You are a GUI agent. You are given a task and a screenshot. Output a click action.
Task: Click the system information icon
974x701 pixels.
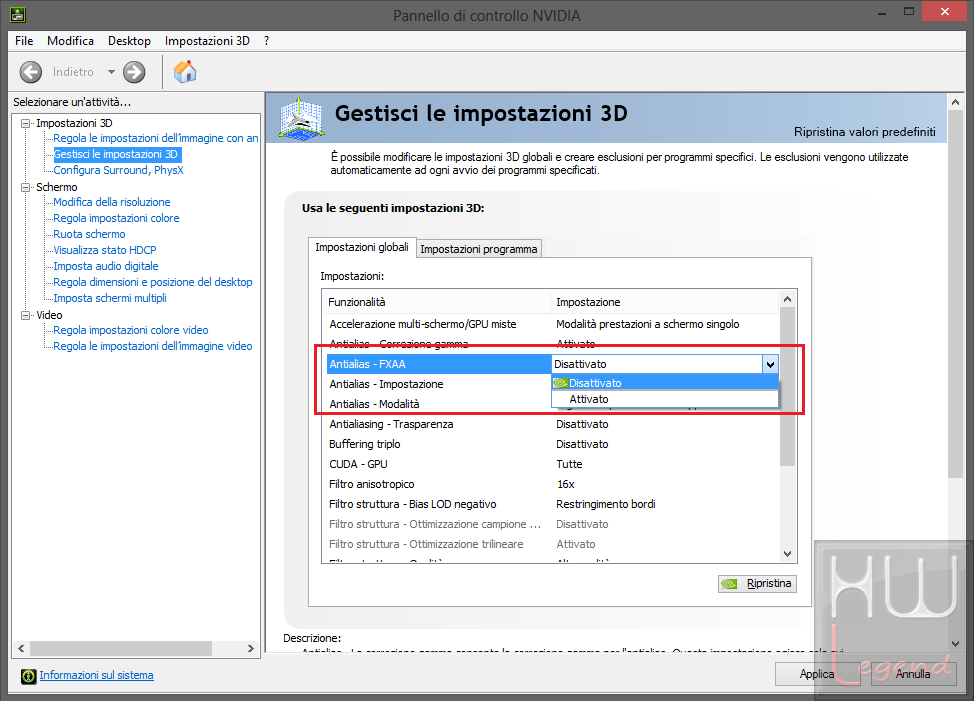pyautogui.click(x=29, y=676)
